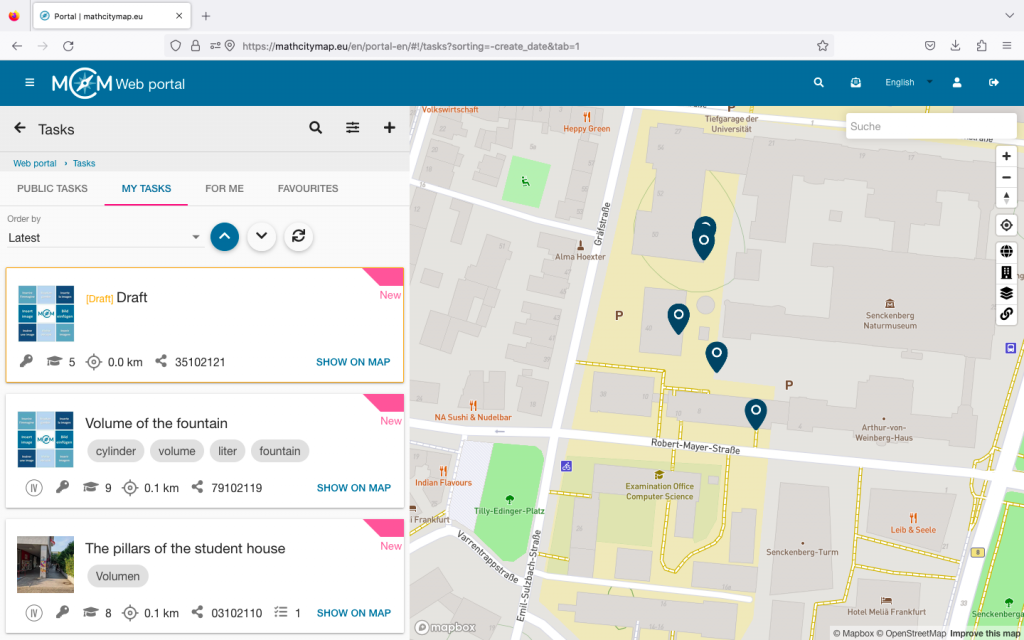
Task: Add a new task with plus icon
Action: click(390, 128)
